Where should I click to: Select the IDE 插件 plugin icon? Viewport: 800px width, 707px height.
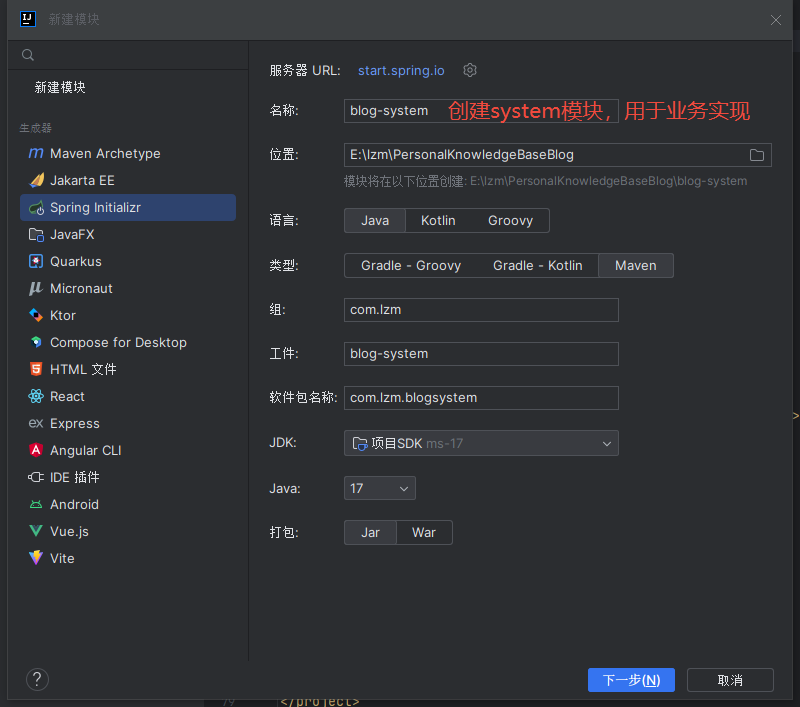pyautogui.click(x=36, y=477)
